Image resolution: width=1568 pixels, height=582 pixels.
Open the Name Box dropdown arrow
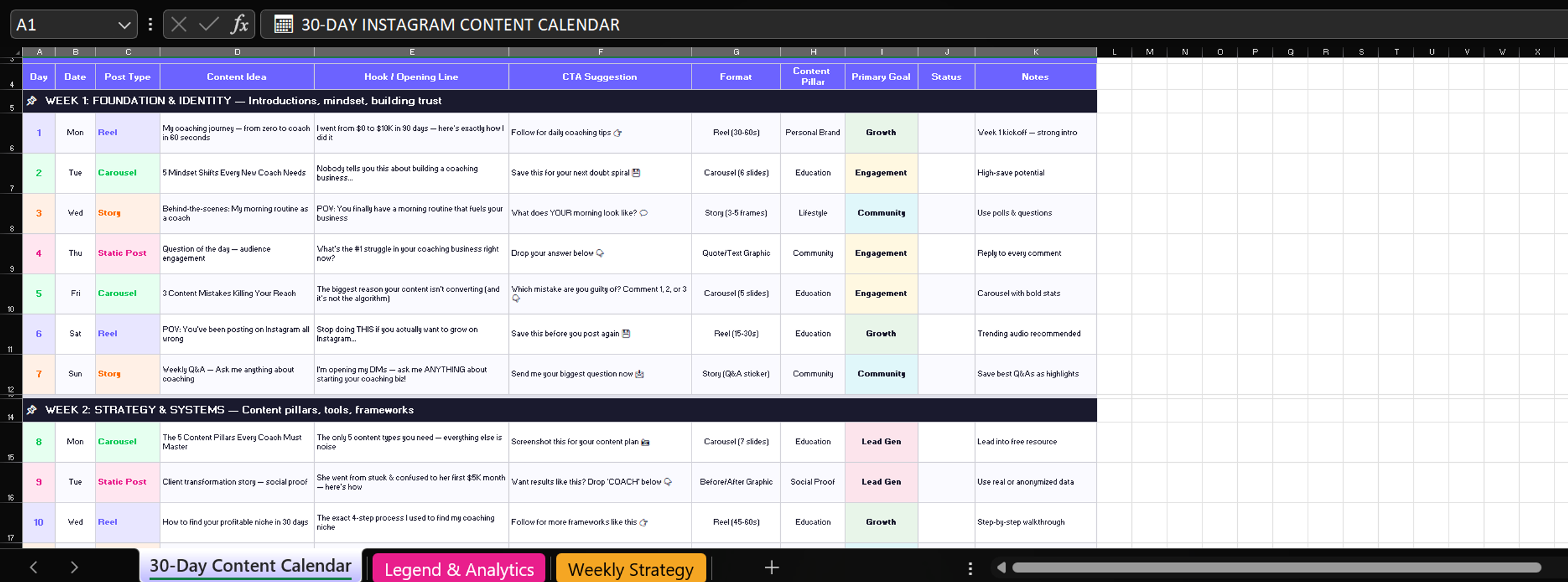coord(124,25)
